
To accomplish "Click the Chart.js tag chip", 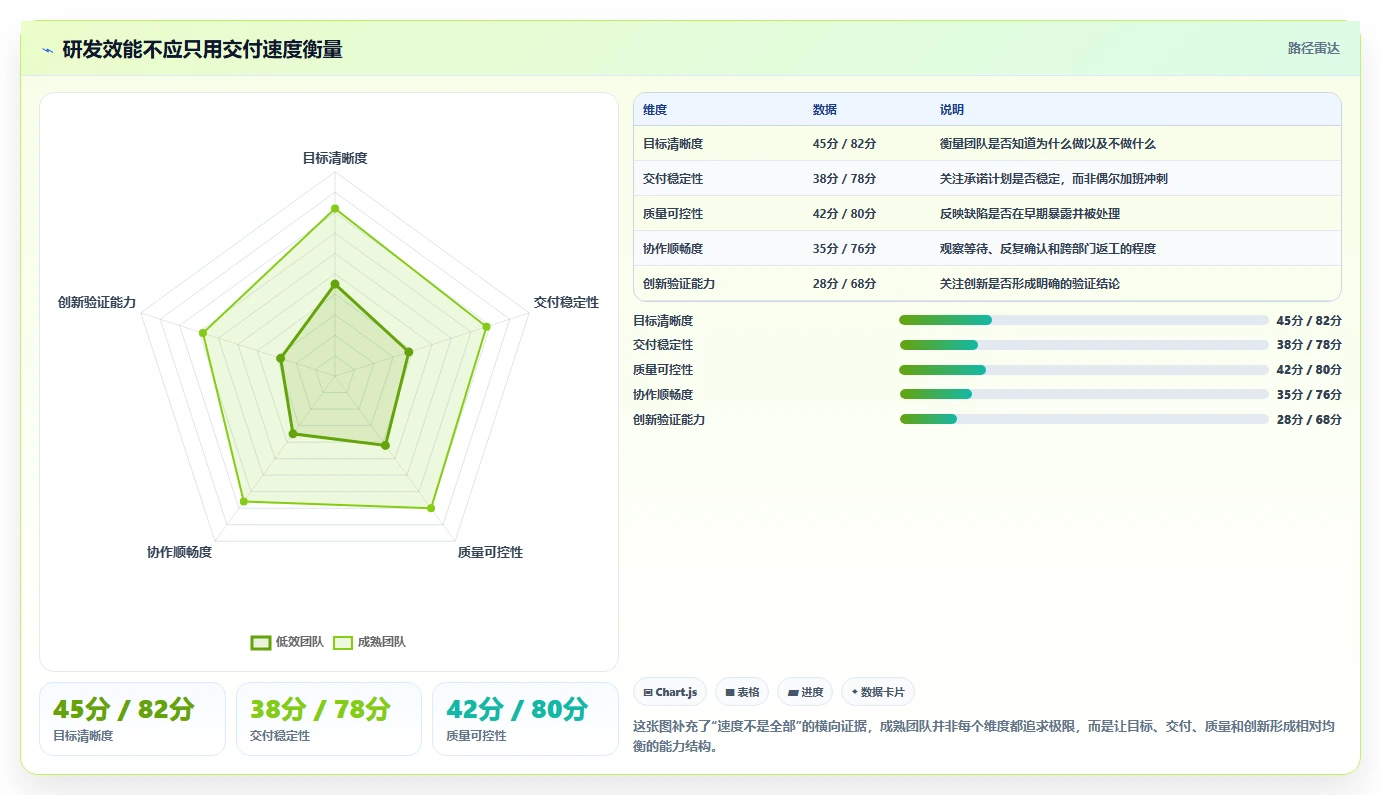I will (x=670, y=692).
